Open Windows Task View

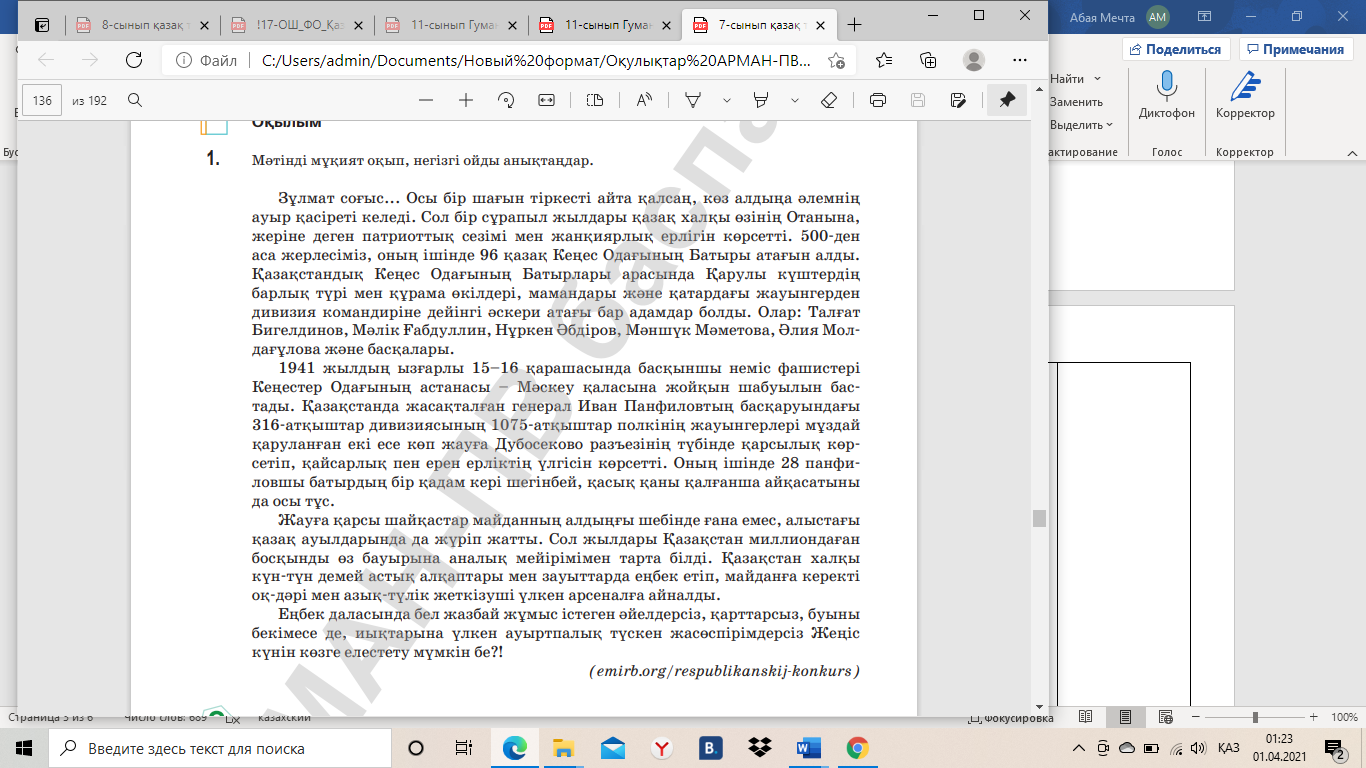pyautogui.click(x=464, y=748)
